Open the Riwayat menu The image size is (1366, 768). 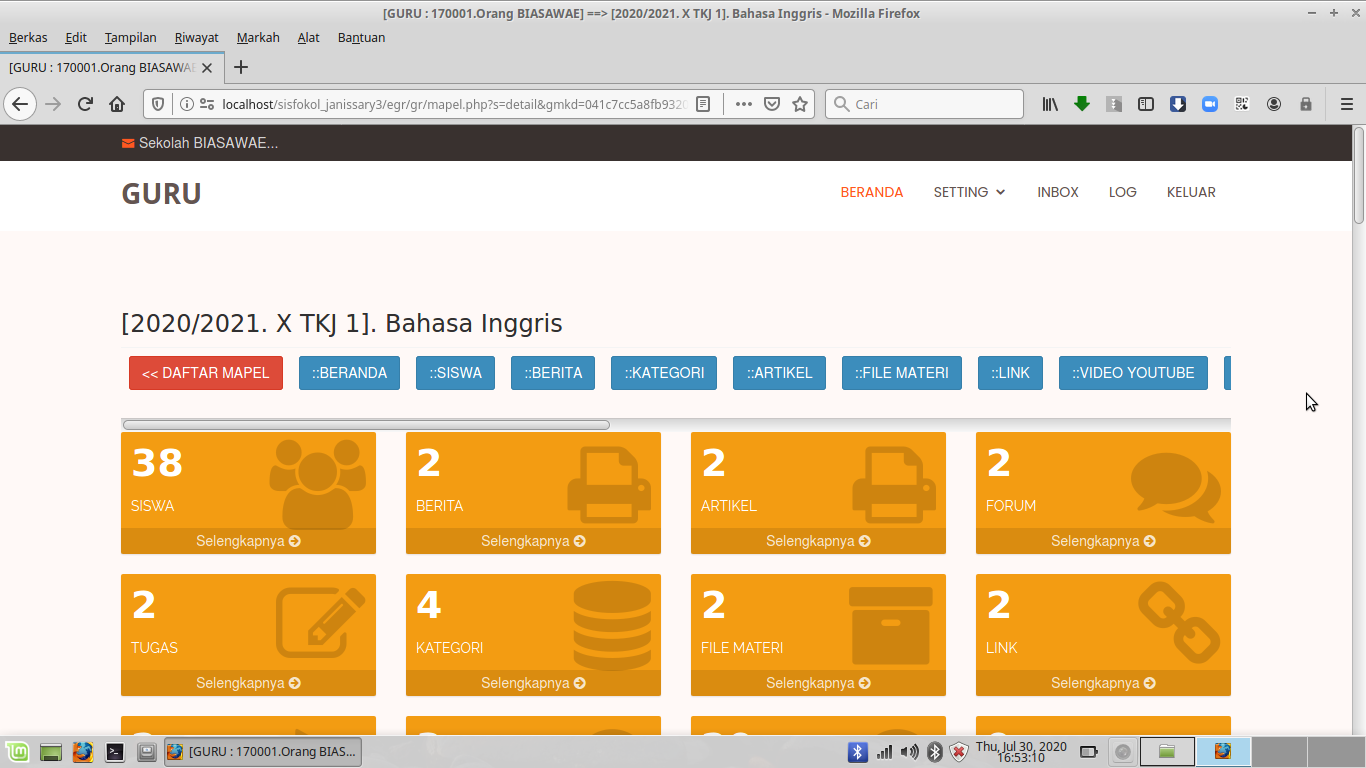coord(196,38)
